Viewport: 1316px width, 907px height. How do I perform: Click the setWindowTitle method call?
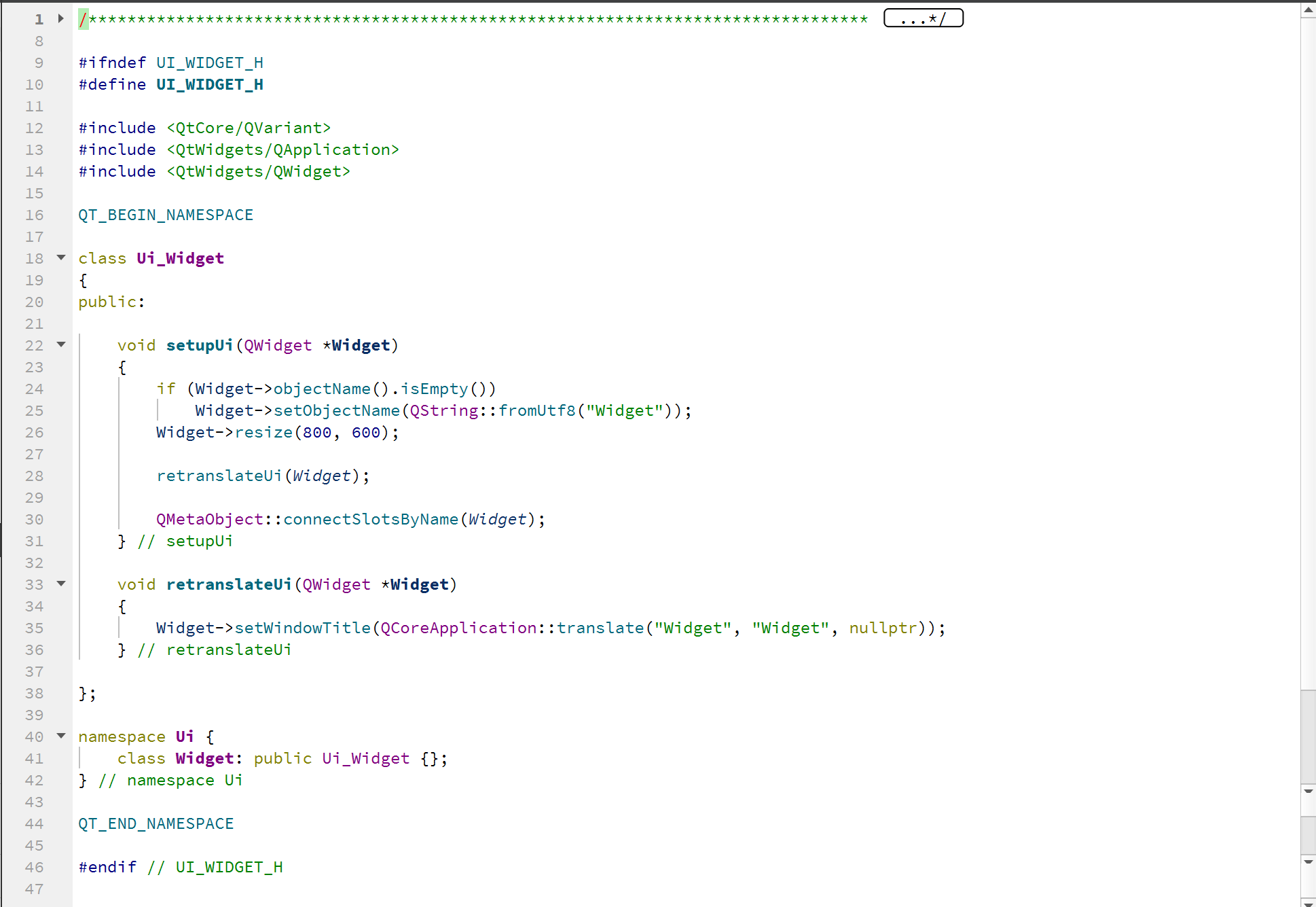tap(303, 628)
